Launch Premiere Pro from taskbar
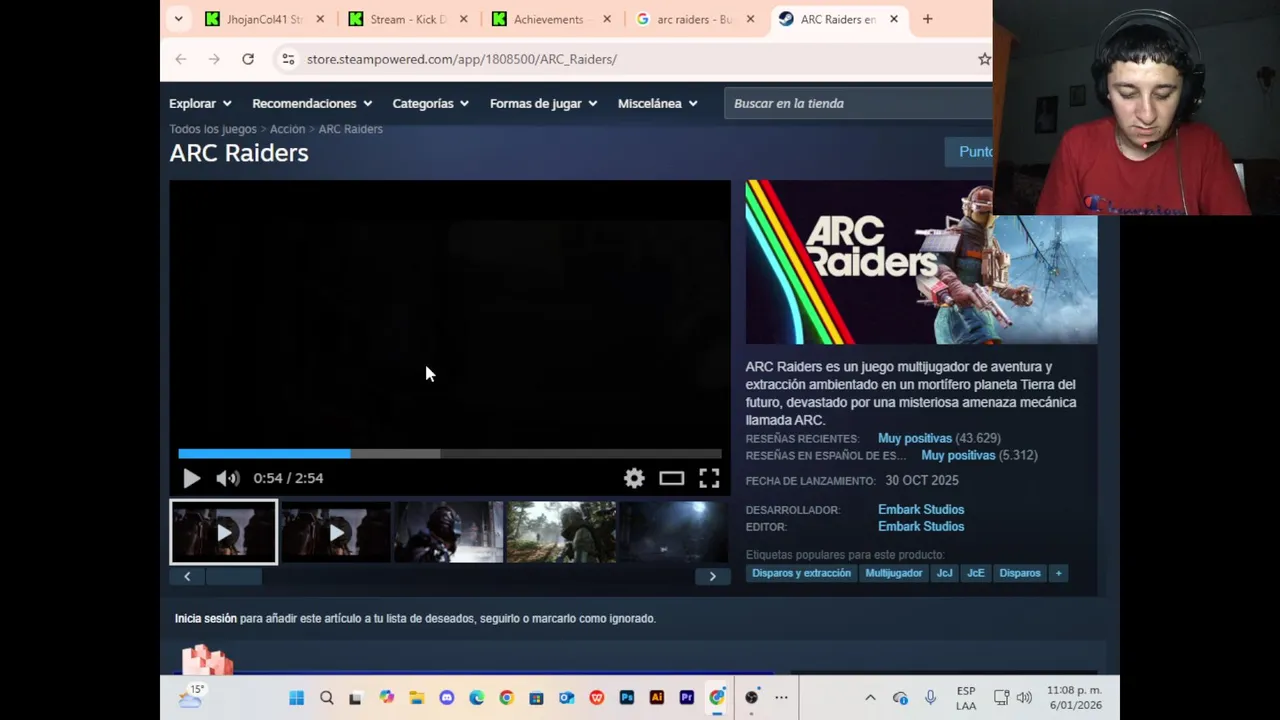The height and width of the screenshot is (720, 1280). point(687,698)
